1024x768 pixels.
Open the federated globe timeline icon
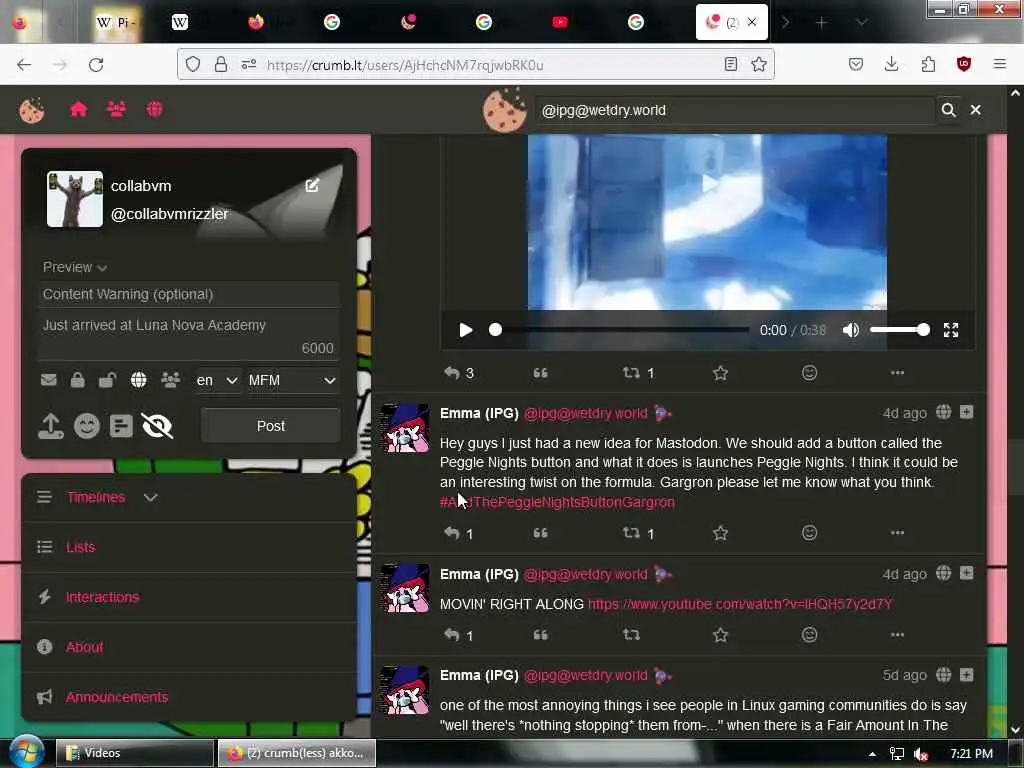[154, 109]
